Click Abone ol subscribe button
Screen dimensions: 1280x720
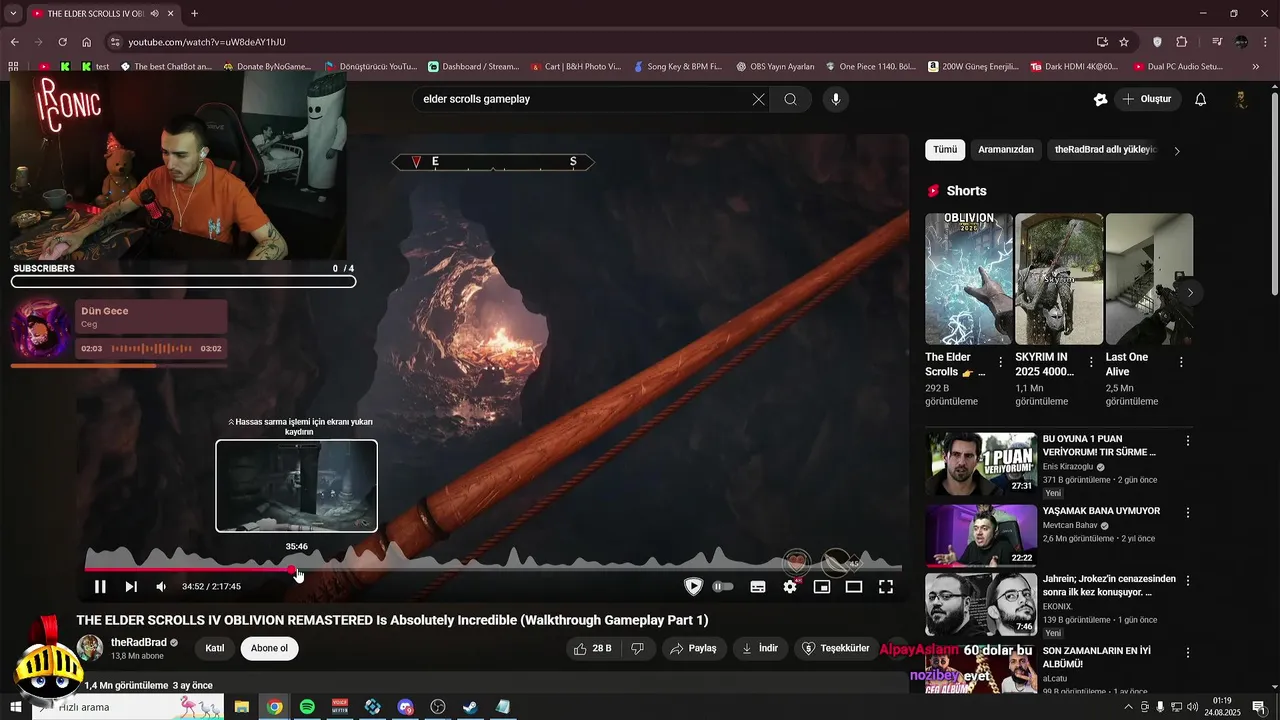pos(269,648)
